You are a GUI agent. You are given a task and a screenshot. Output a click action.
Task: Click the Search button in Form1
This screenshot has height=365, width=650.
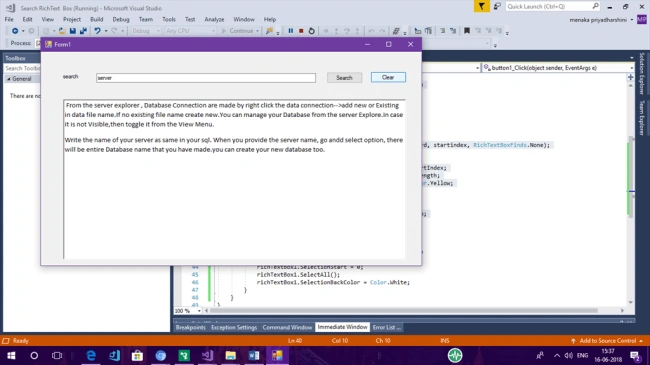pos(344,78)
